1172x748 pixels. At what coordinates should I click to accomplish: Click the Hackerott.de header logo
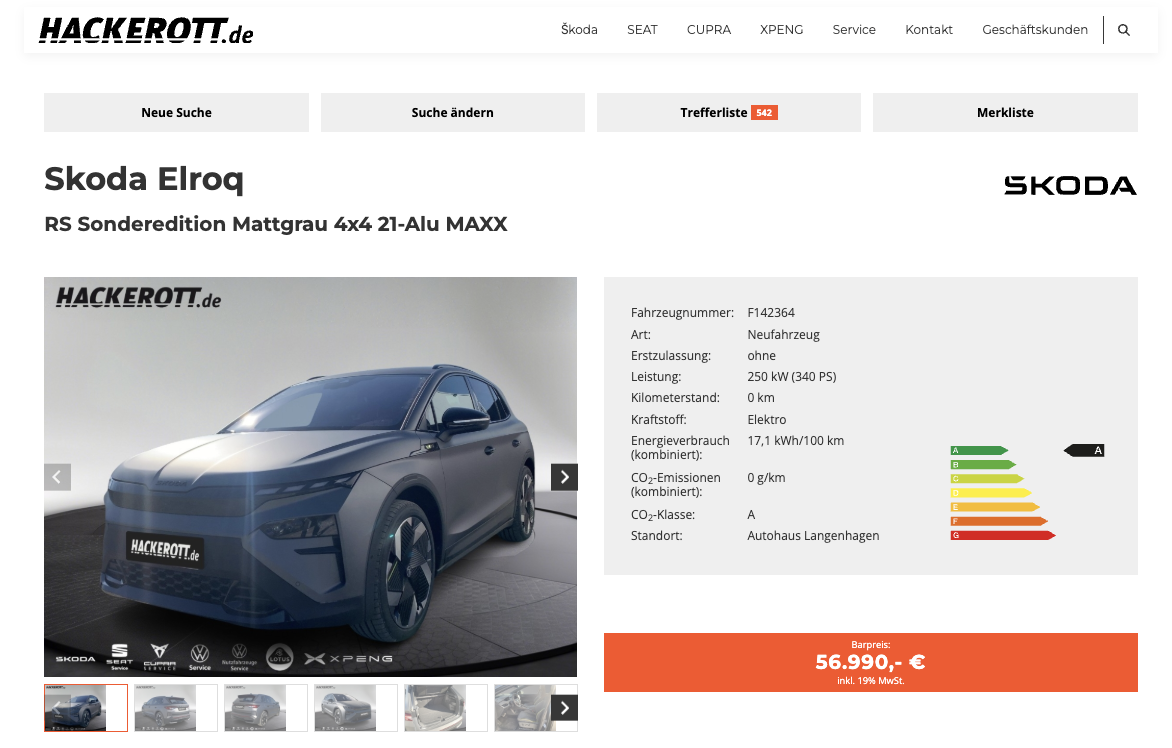(x=146, y=31)
